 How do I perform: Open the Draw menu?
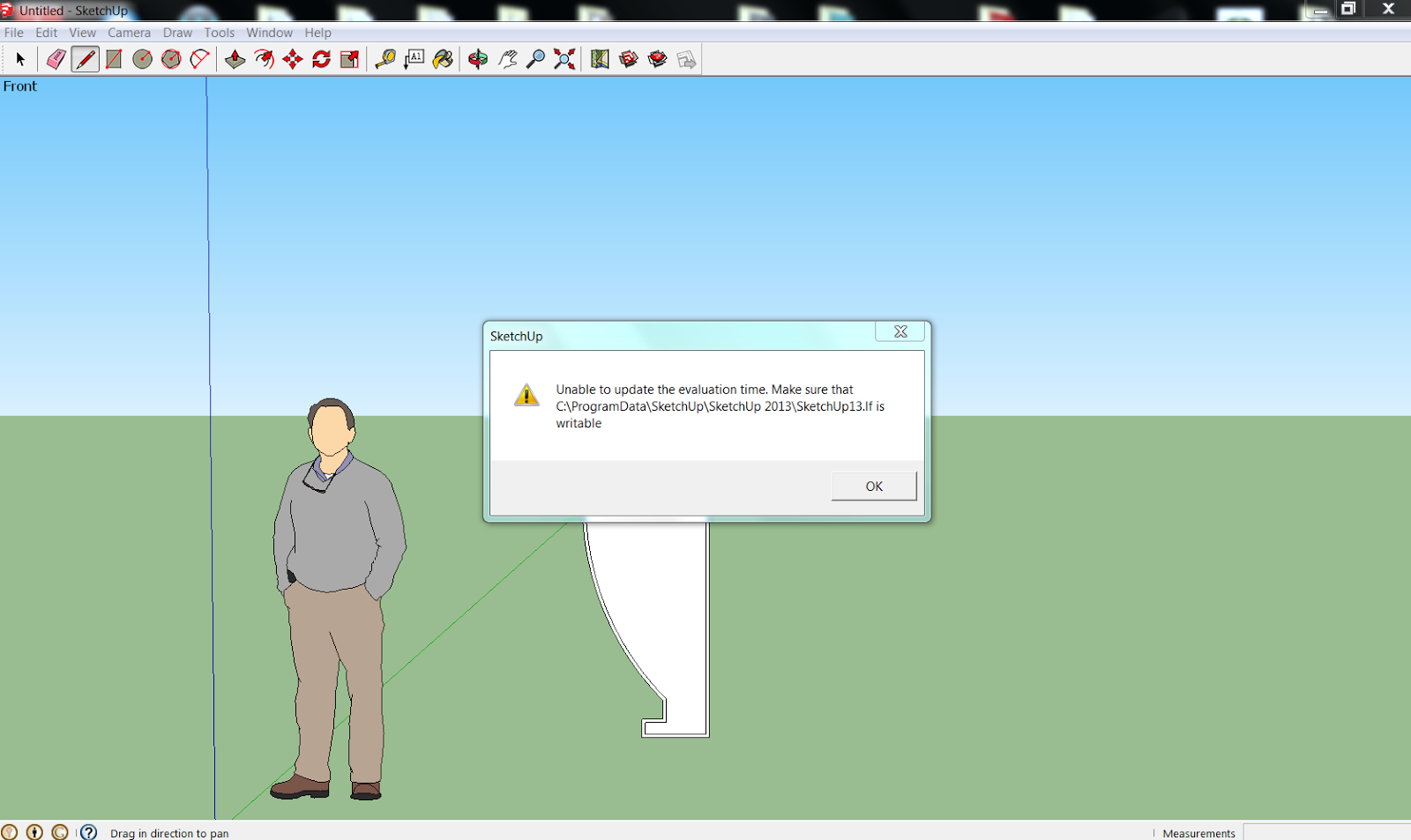coord(177,33)
